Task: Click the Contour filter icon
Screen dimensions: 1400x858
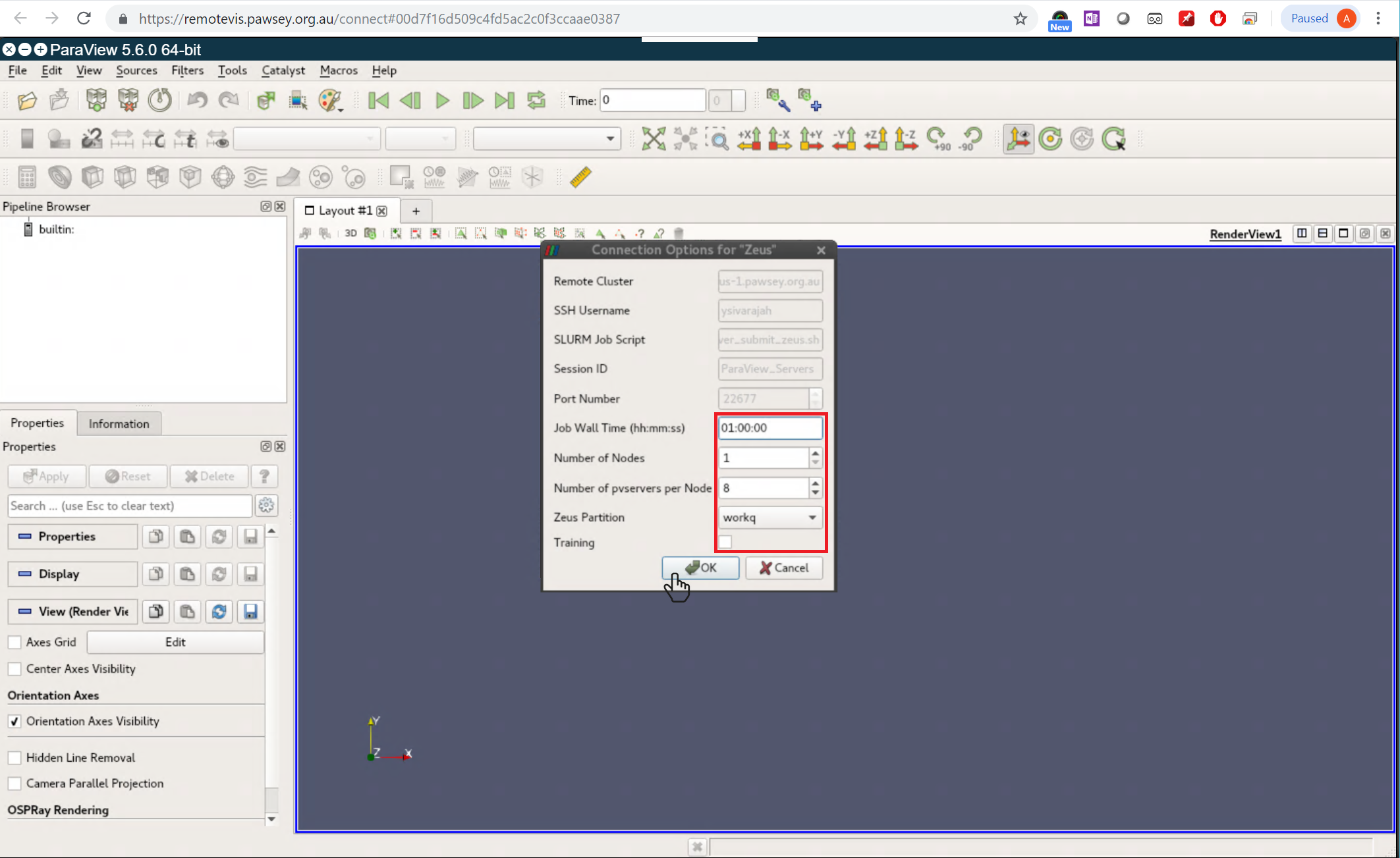Action: tap(59, 177)
